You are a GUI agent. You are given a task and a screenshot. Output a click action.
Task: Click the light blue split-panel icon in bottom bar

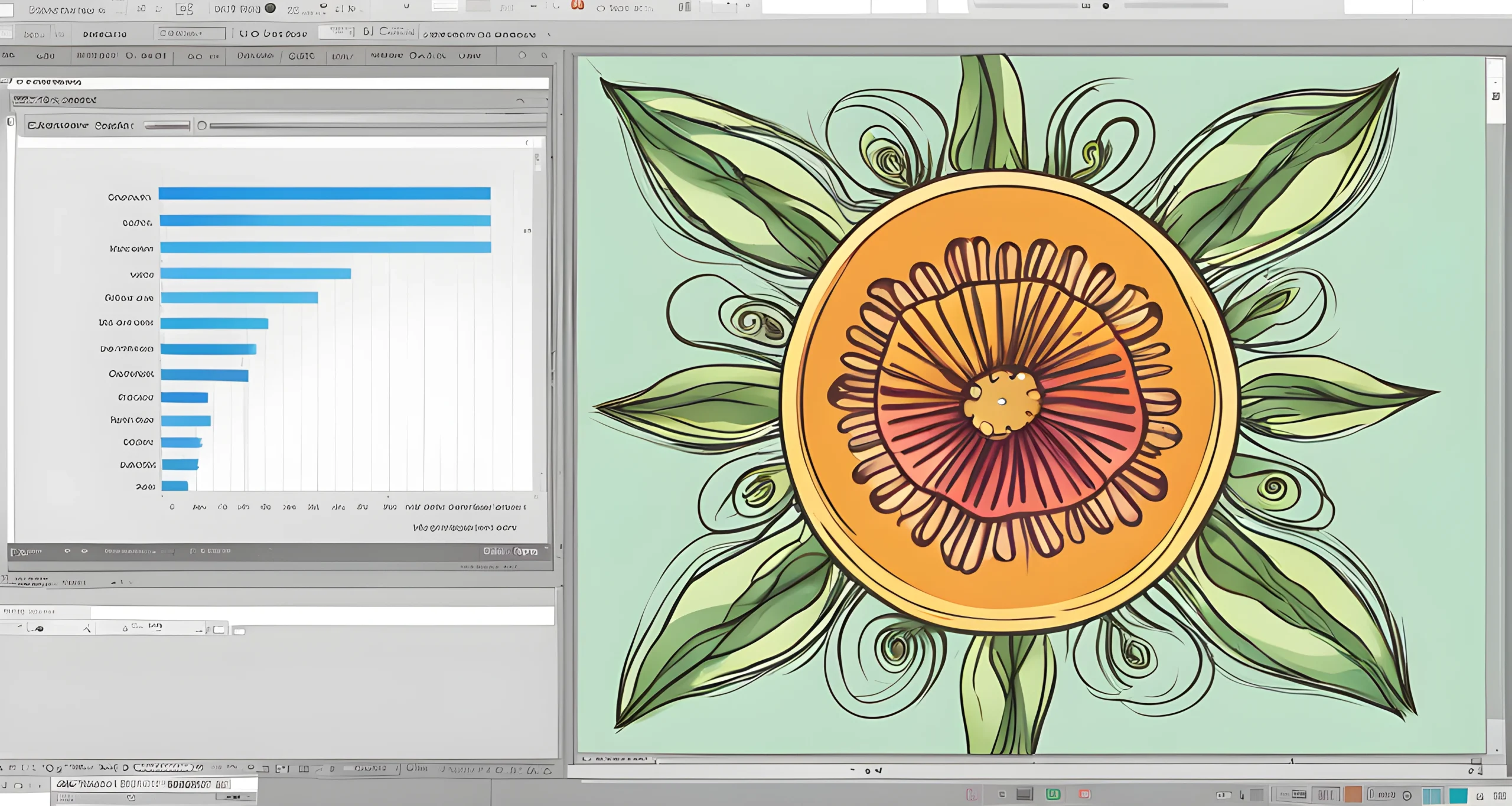[1432, 796]
